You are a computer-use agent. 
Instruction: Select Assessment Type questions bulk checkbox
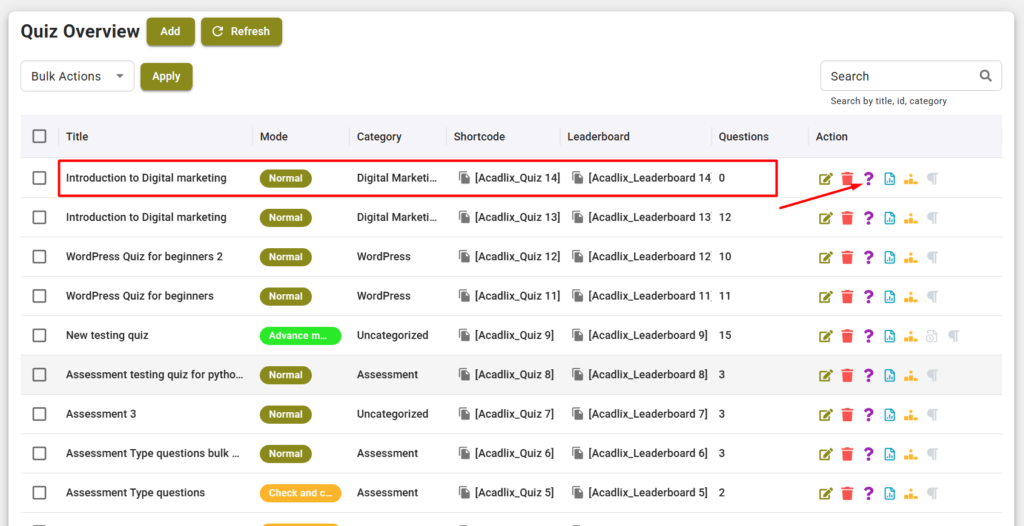click(x=40, y=453)
